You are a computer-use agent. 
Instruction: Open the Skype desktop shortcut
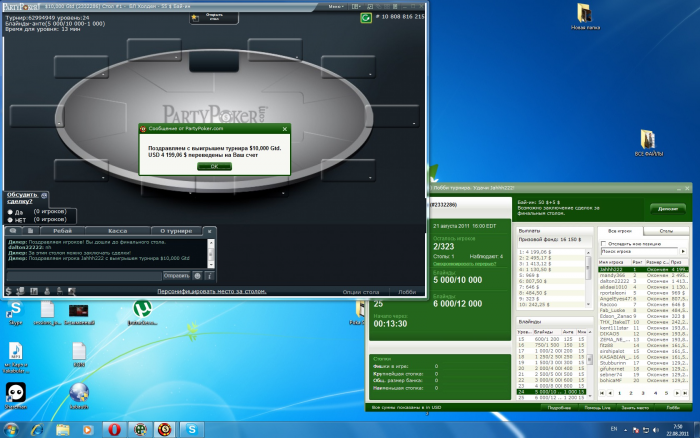[x=15, y=312]
